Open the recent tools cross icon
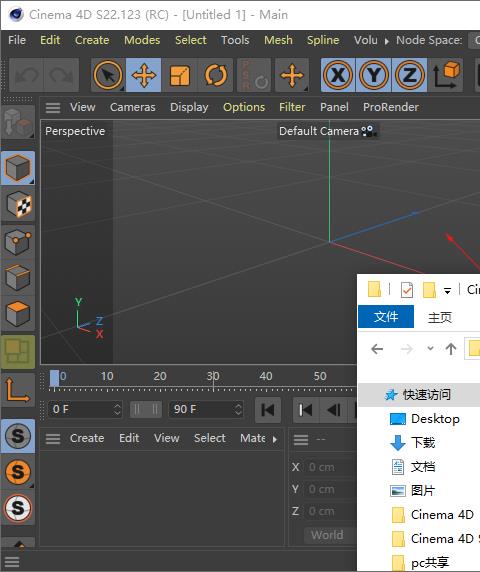Viewport: 480px width, 572px height. coord(292,76)
